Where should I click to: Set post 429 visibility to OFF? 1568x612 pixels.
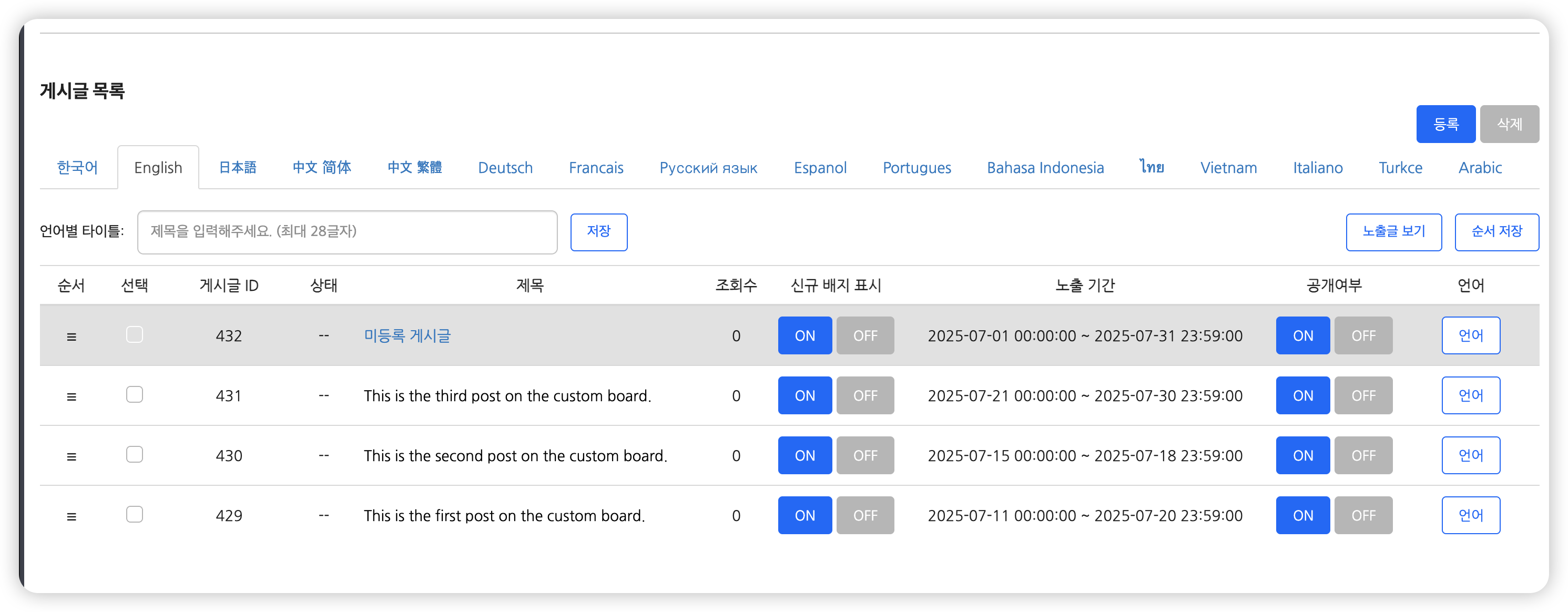1363,515
